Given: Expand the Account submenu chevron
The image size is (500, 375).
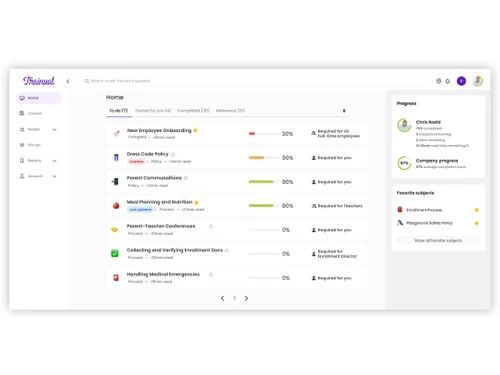Looking at the screenshot, I should 54,176.
